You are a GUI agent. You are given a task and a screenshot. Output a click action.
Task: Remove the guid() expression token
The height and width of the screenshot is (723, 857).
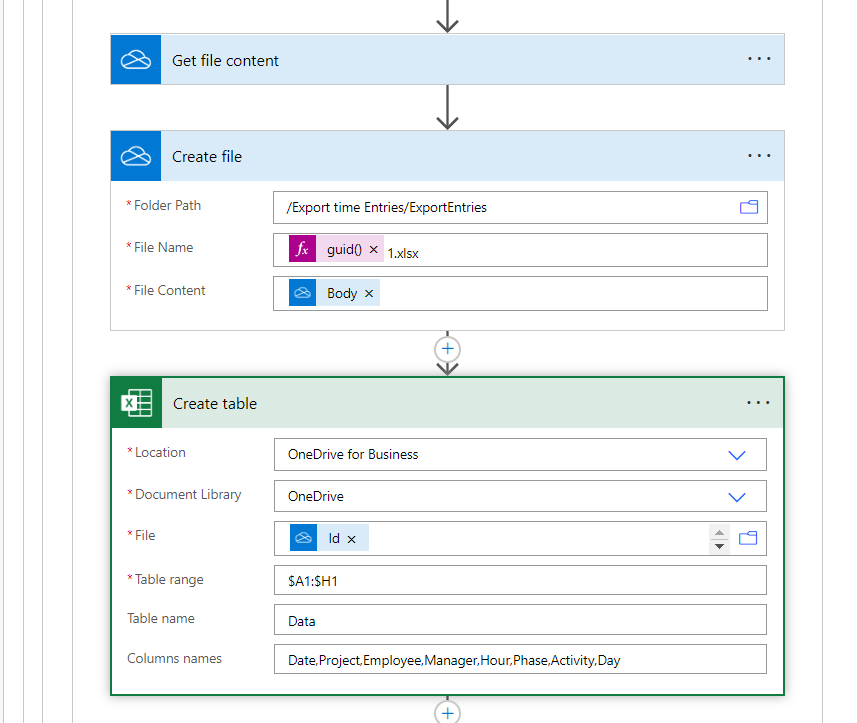coord(374,250)
